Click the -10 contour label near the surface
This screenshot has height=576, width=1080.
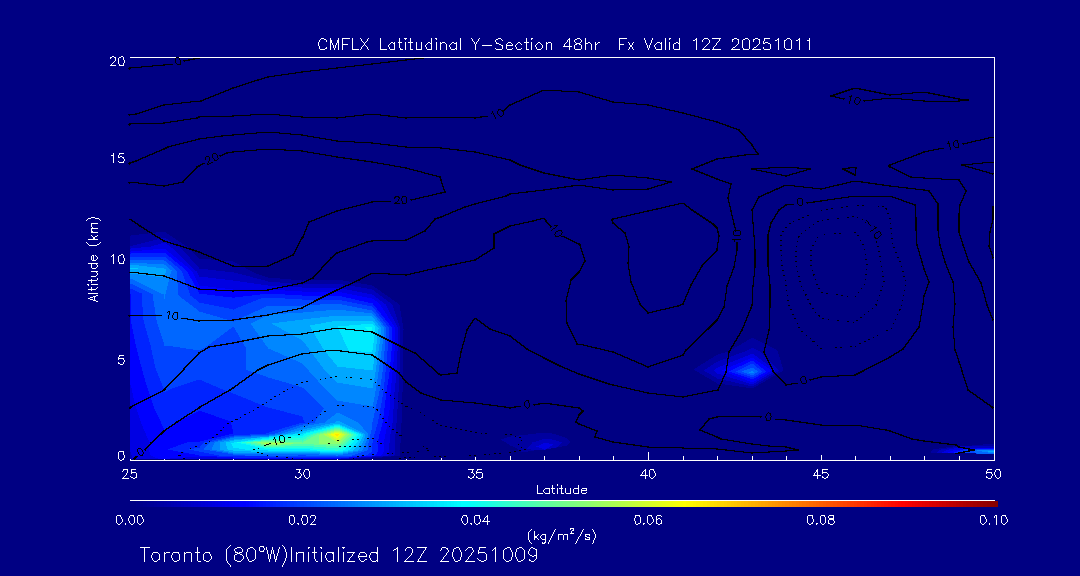pos(276,440)
